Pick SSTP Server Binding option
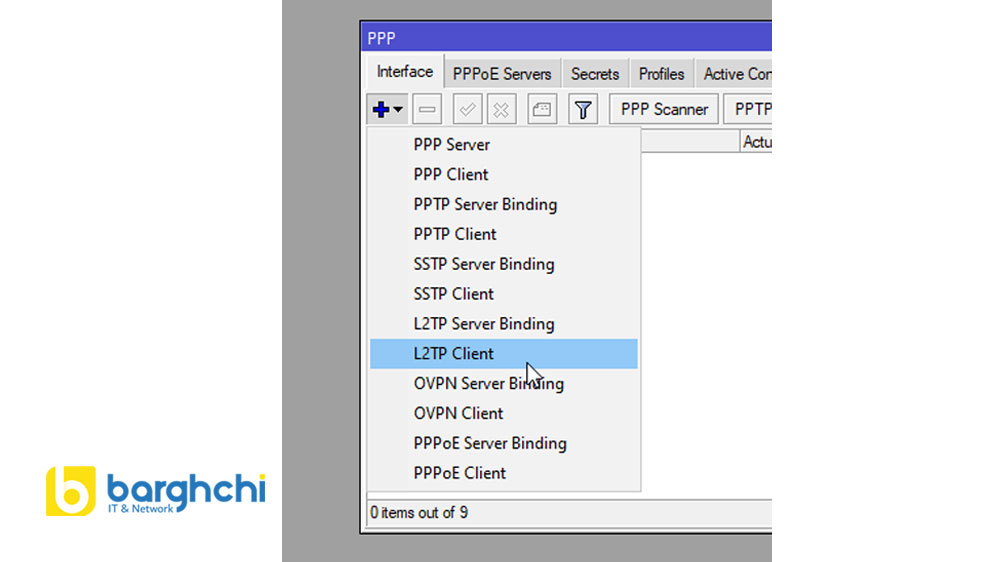Image resolution: width=1000 pixels, height=562 pixels. [484, 264]
